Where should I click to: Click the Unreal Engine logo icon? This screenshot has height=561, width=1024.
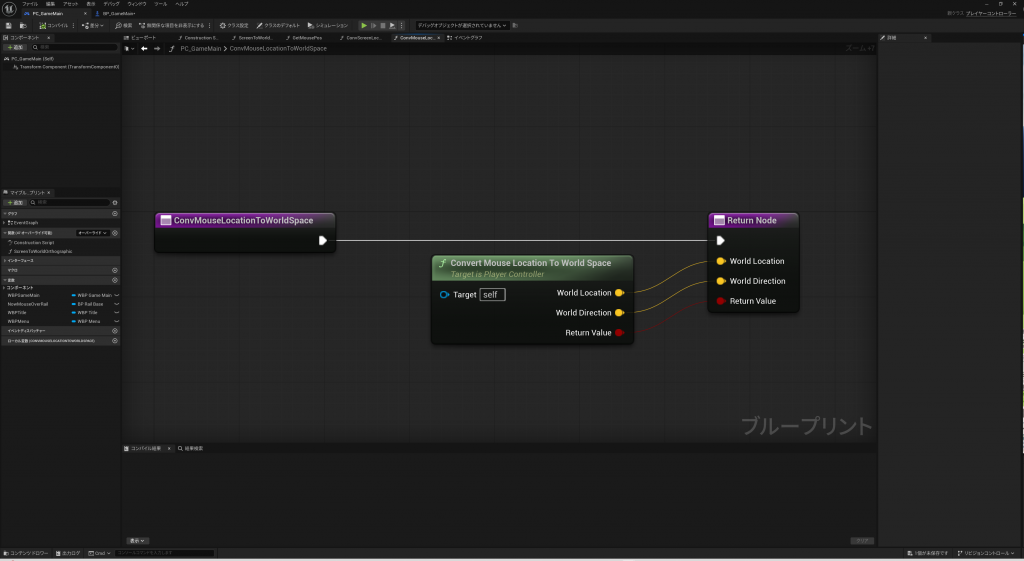pyautogui.click(x=9, y=8)
